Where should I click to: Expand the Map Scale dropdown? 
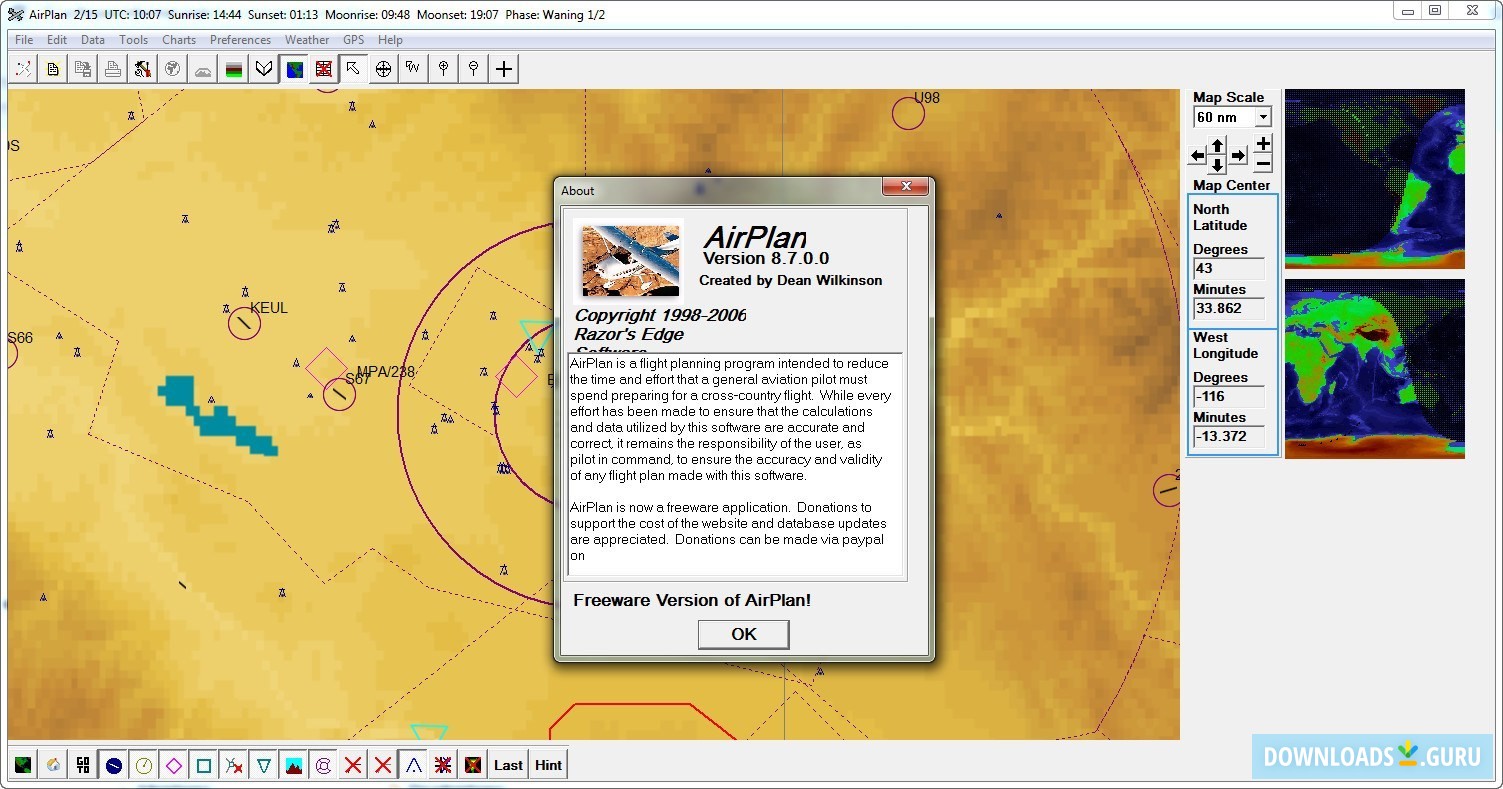(x=1263, y=117)
